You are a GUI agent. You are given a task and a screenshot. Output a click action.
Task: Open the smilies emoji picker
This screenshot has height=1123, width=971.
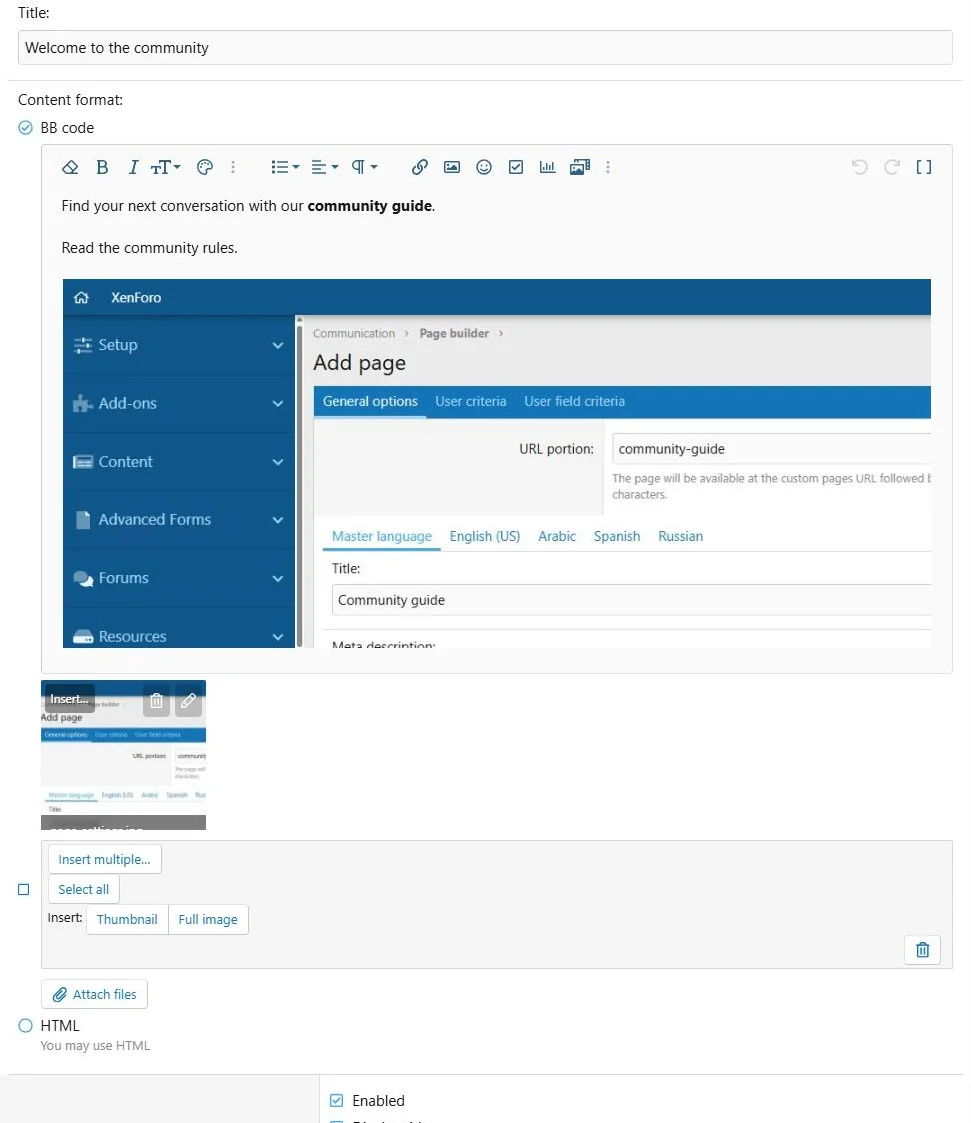[484, 167]
